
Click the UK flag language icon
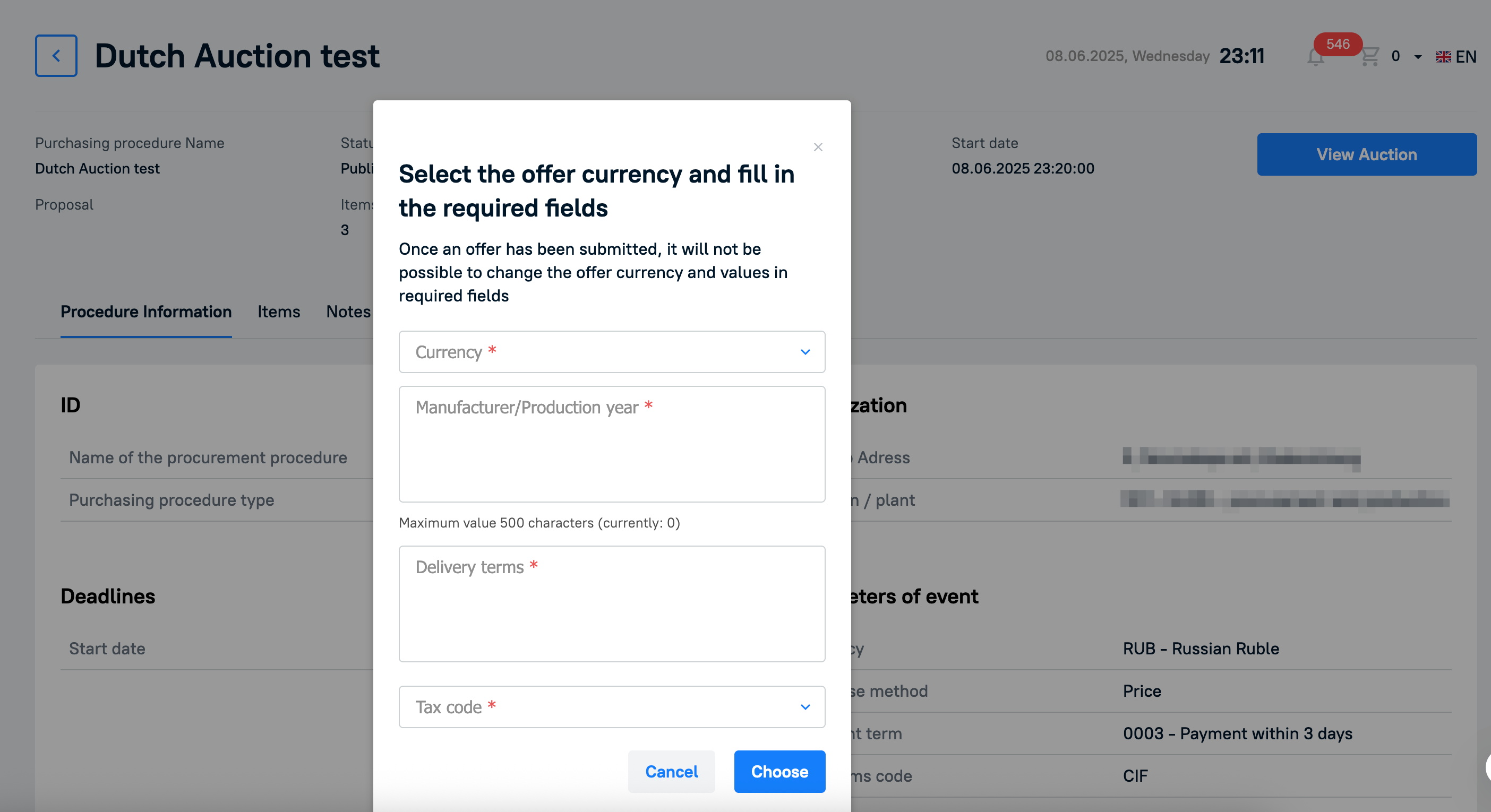[x=1444, y=57]
